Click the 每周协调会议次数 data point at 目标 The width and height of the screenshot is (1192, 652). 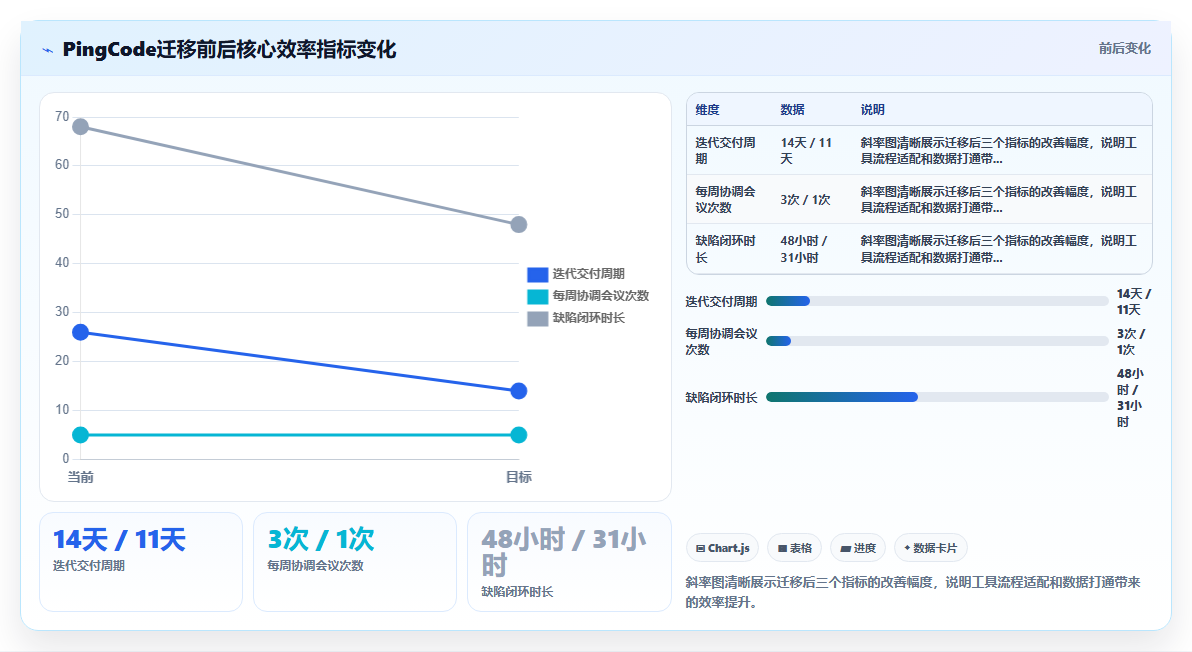click(x=518, y=435)
